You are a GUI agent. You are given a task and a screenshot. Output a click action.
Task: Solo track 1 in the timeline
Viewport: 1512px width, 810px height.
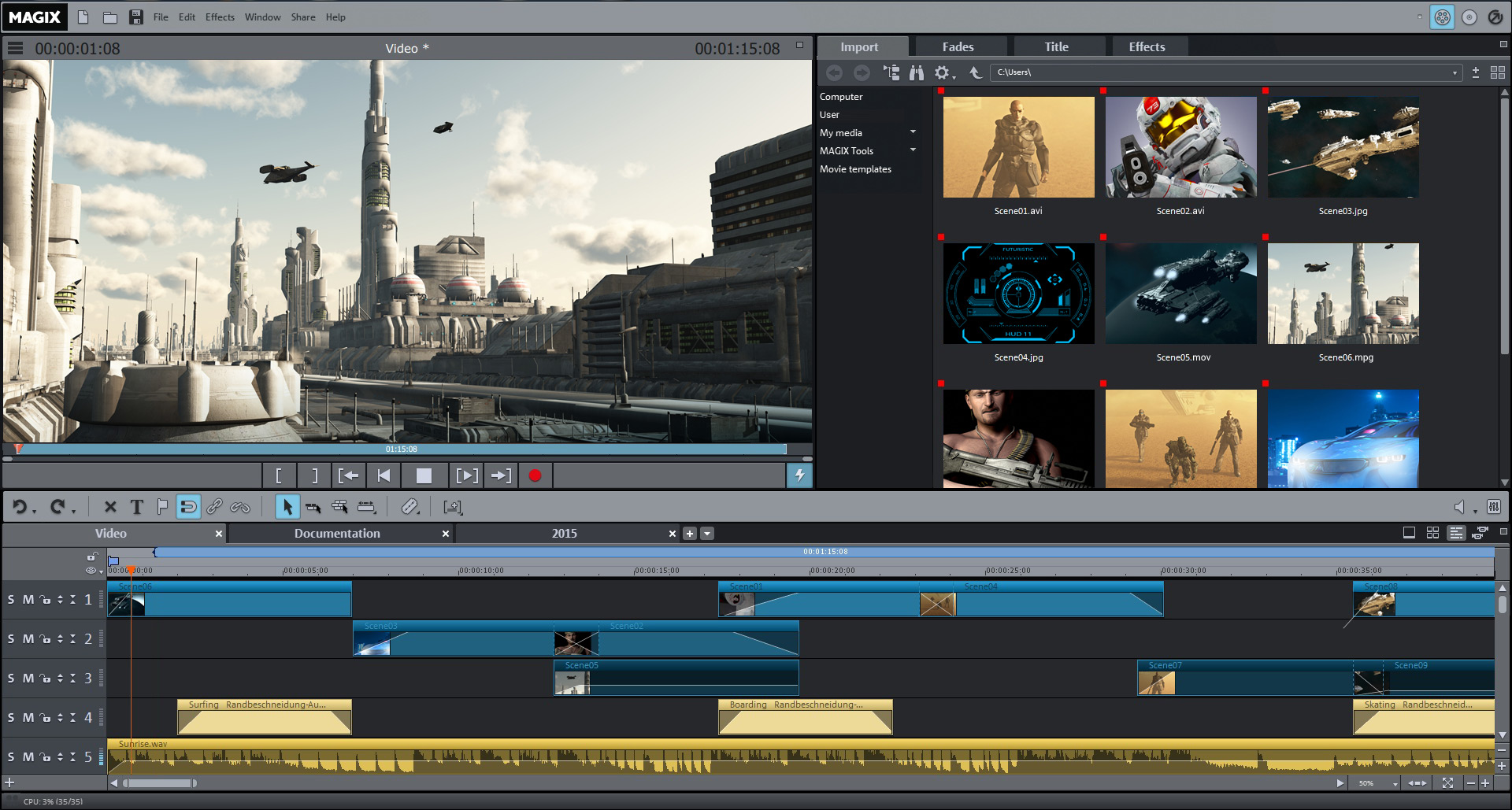pos(11,599)
